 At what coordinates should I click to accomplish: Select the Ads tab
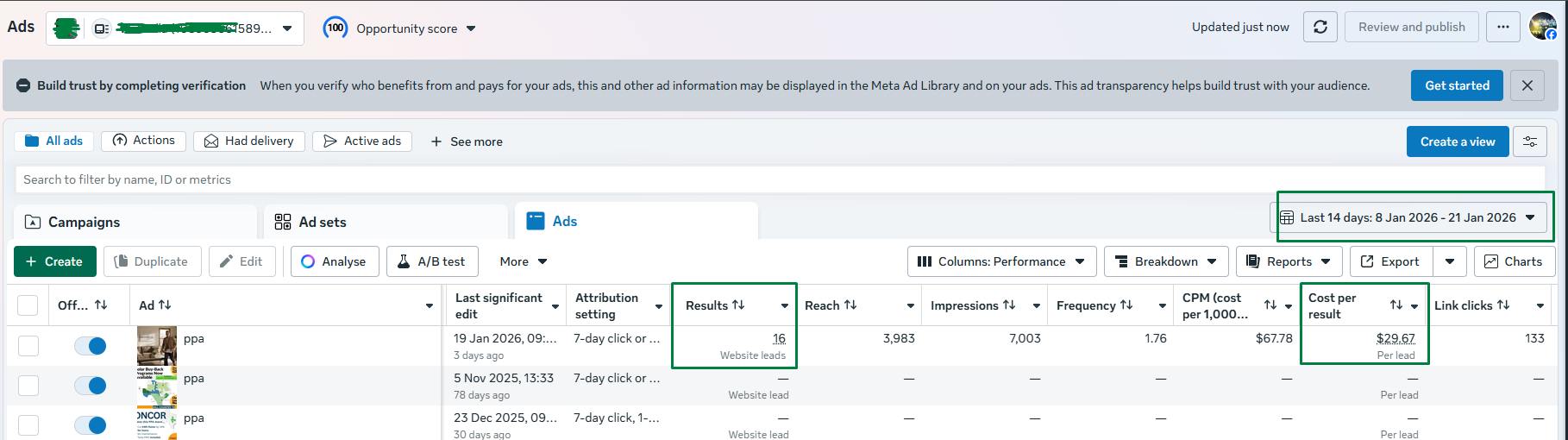click(637, 221)
